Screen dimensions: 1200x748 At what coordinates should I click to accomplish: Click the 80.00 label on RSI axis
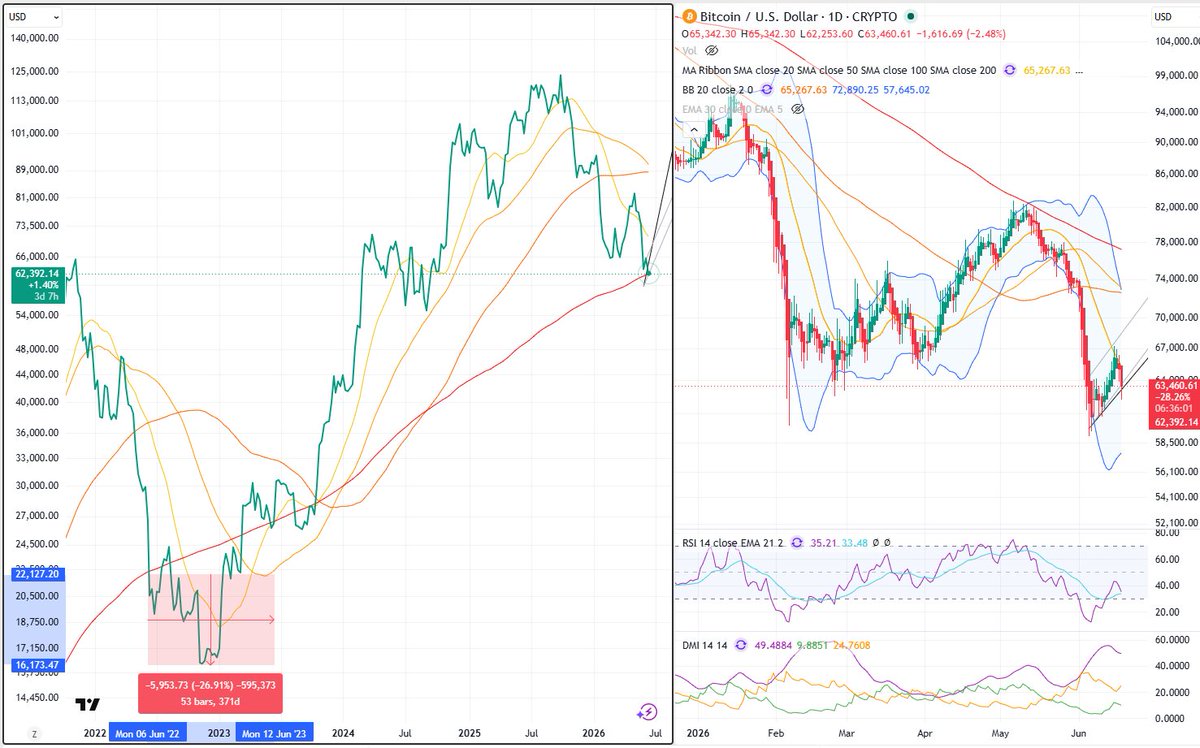(x=1167, y=533)
